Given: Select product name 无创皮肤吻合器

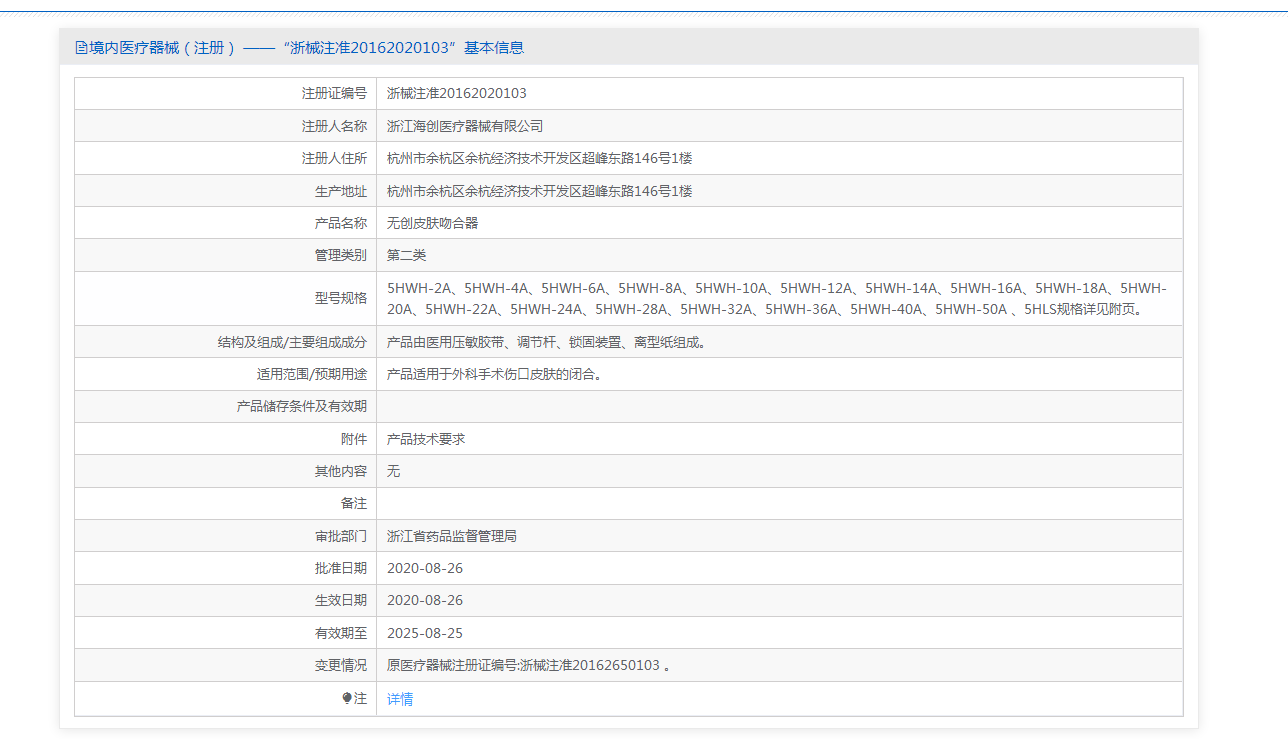Looking at the screenshot, I should point(433,223).
